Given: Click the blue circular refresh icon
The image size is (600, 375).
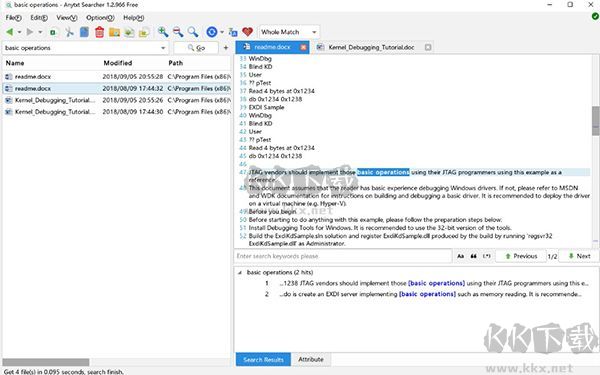Looking at the screenshot, I should tap(212, 32).
